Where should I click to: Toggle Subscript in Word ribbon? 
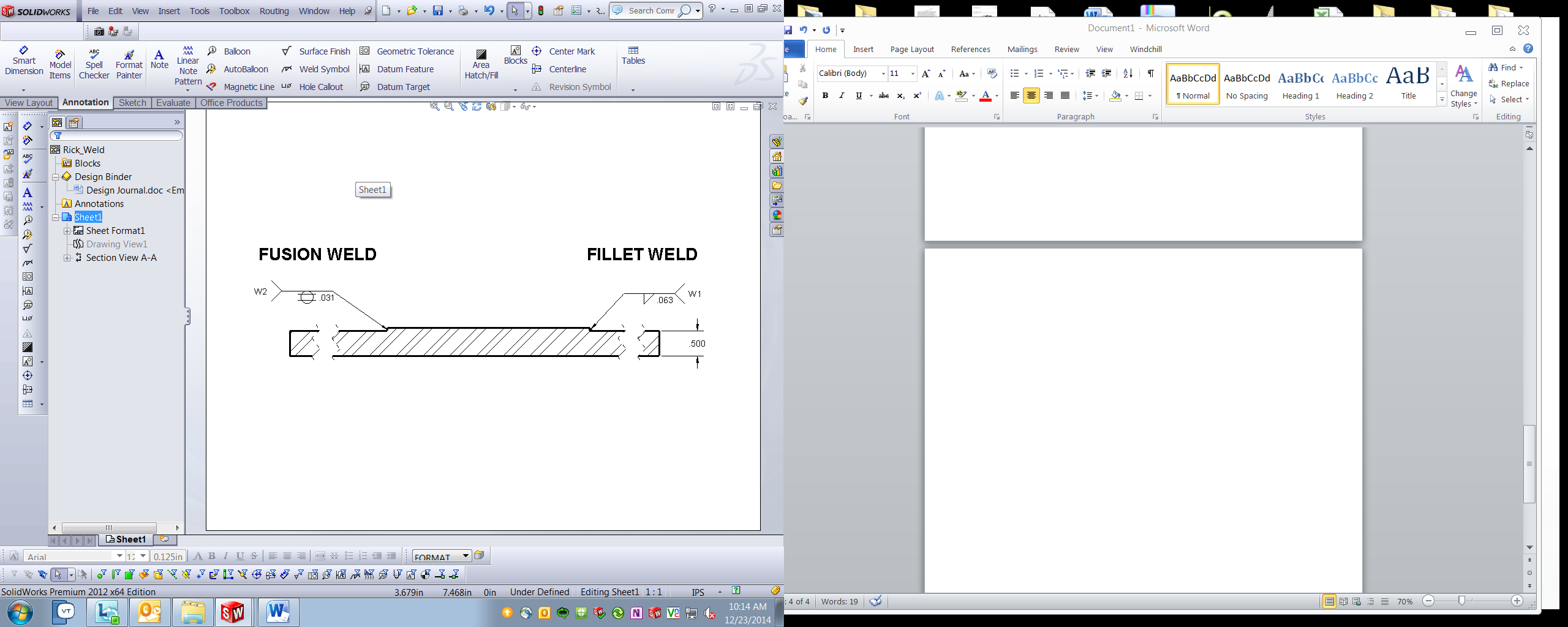point(900,96)
